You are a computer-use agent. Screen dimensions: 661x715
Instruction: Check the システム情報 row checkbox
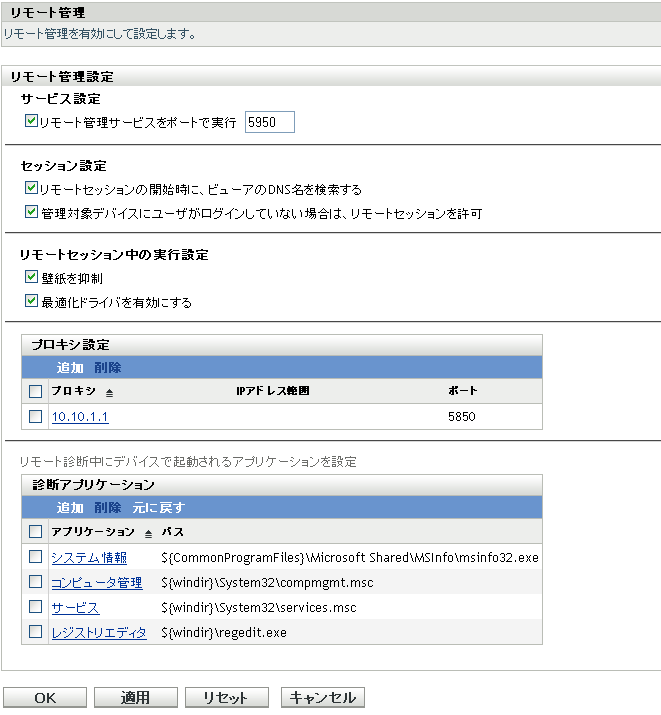point(35,556)
